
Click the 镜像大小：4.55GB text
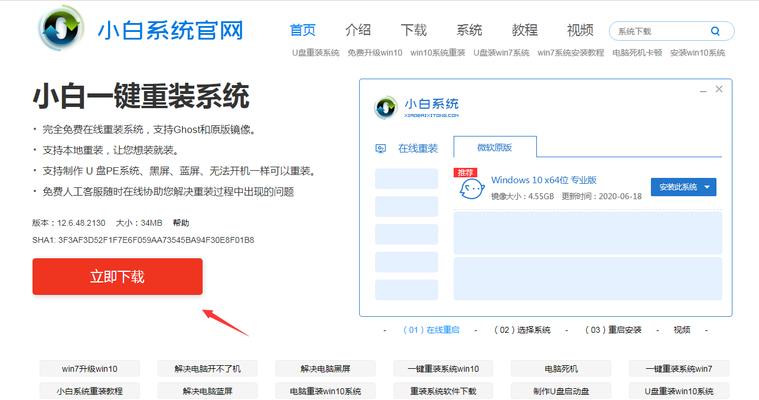click(x=522, y=196)
